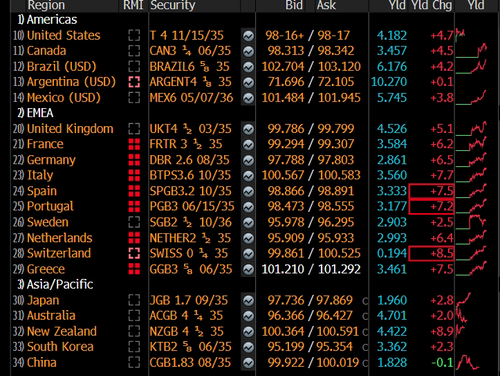Screen dimensions: 500x376
Task: Select Portugal security PGB3 06/15/35
Action: point(192,207)
